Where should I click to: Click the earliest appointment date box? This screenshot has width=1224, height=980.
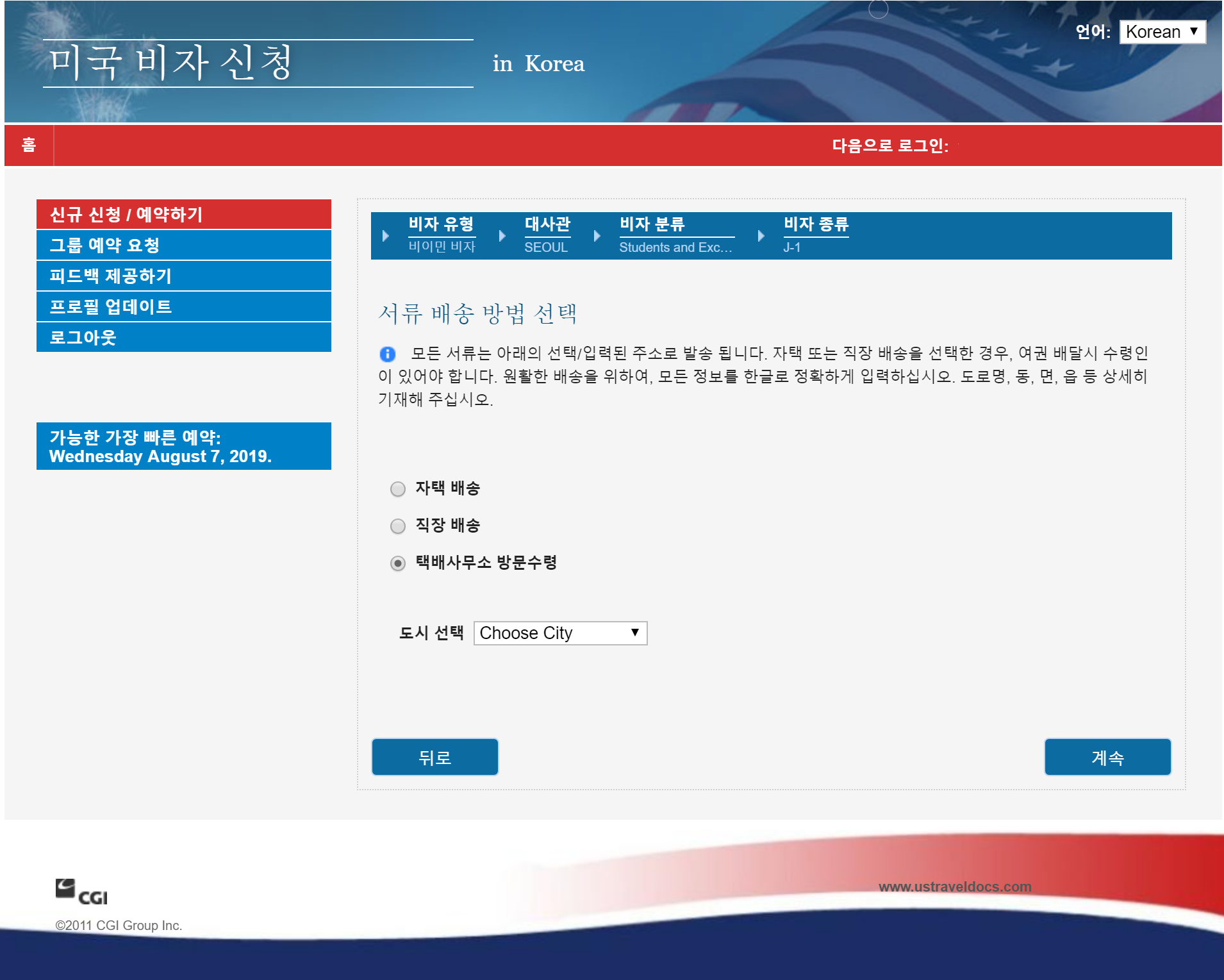pos(184,446)
